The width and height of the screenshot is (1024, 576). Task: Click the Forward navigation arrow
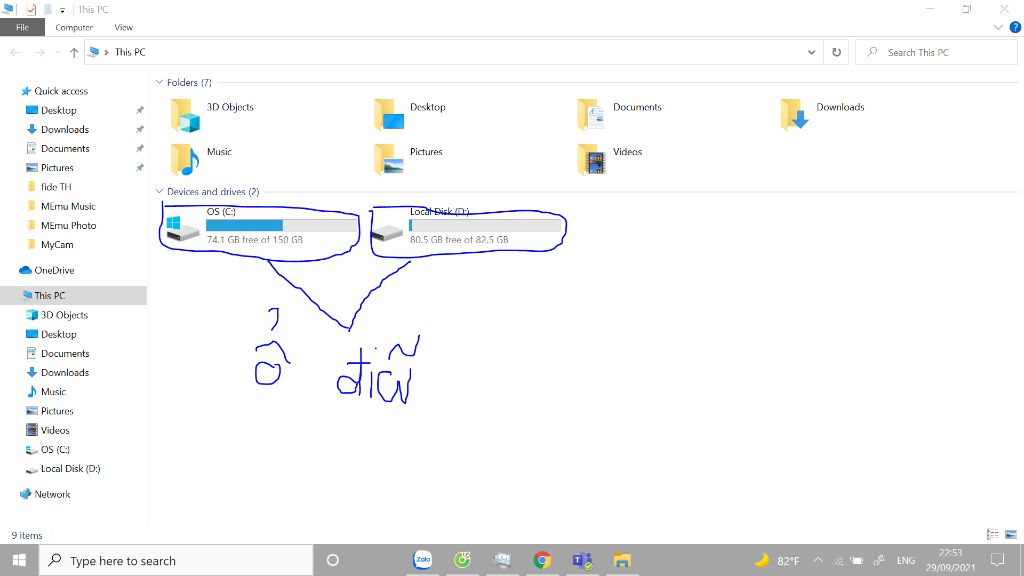pos(39,52)
